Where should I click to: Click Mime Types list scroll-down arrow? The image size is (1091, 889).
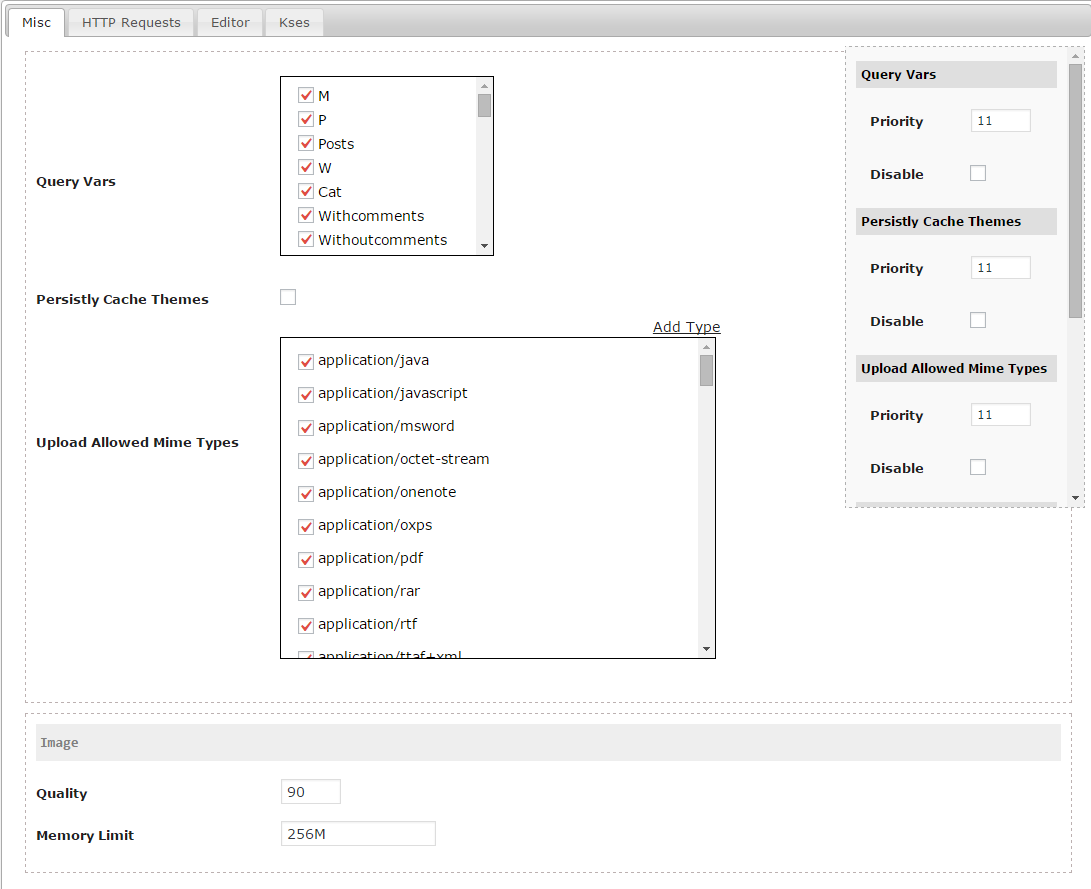pos(706,649)
